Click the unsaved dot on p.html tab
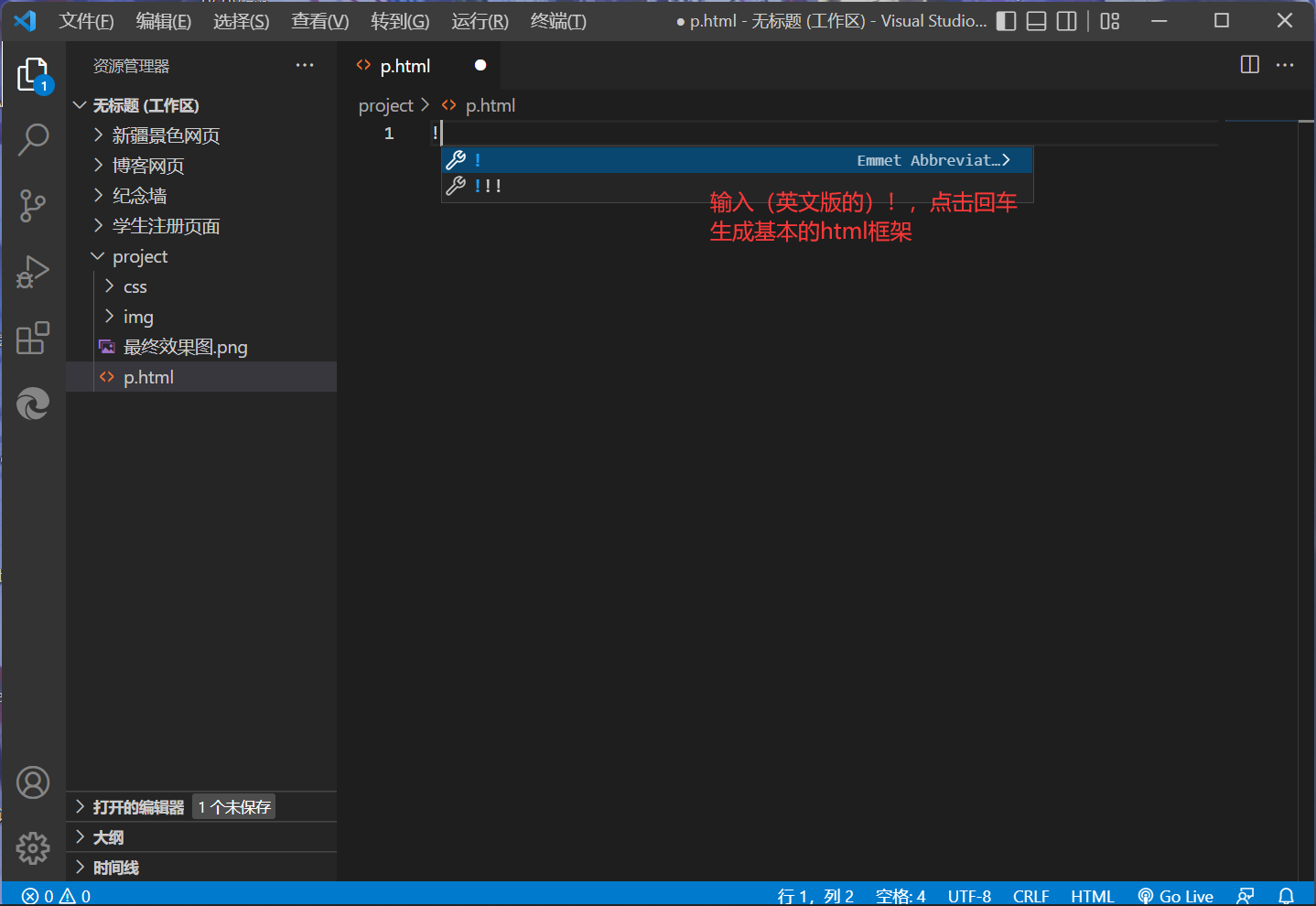1316x906 pixels. point(480,65)
